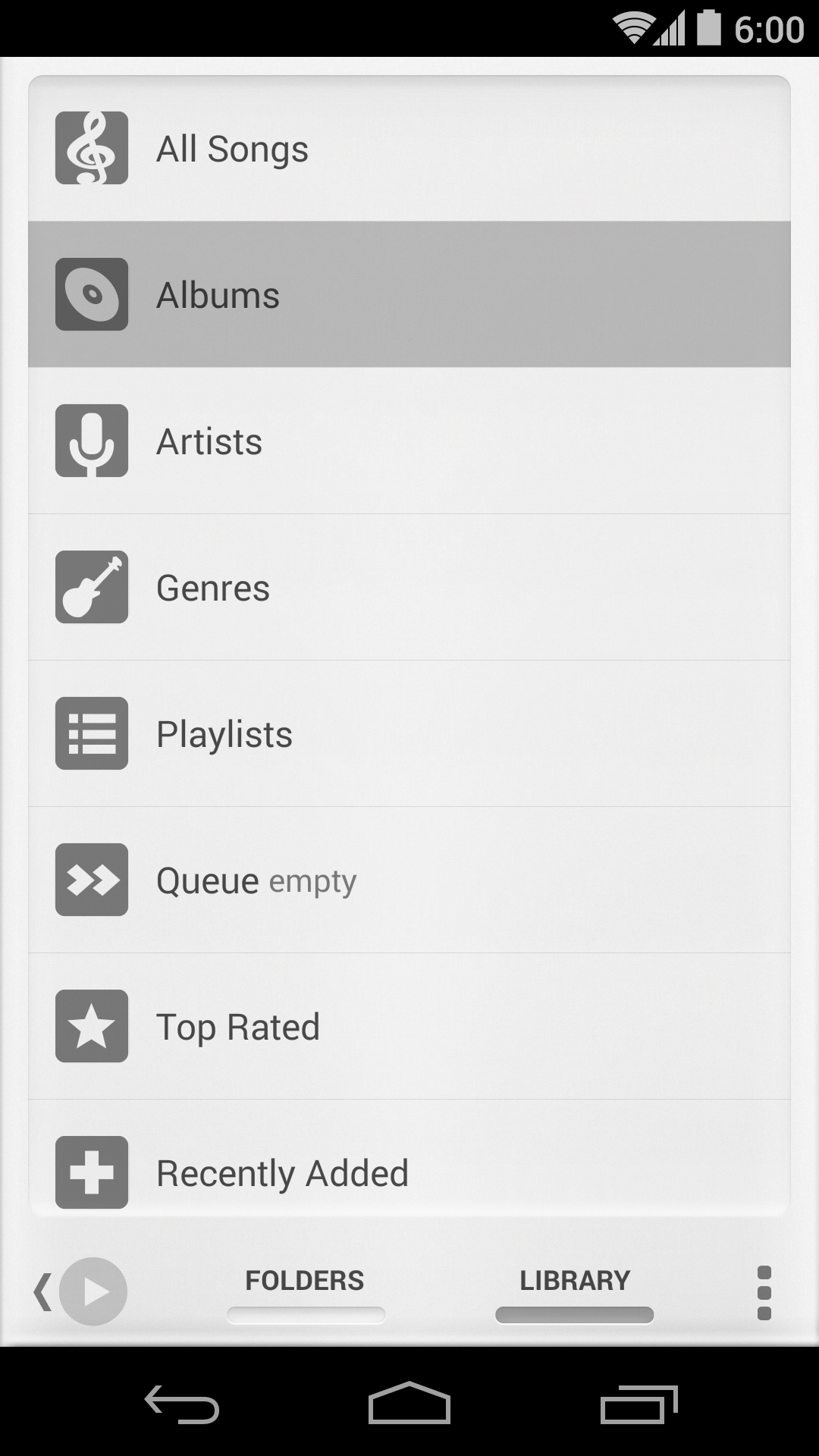819x1456 pixels.
Task: Open the All Songs list
Action: (409, 148)
